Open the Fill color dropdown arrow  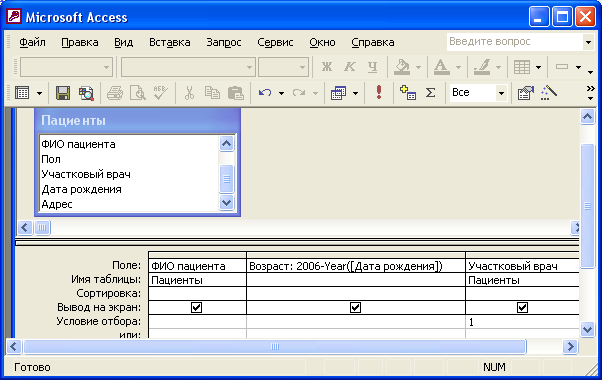point(418,67)
